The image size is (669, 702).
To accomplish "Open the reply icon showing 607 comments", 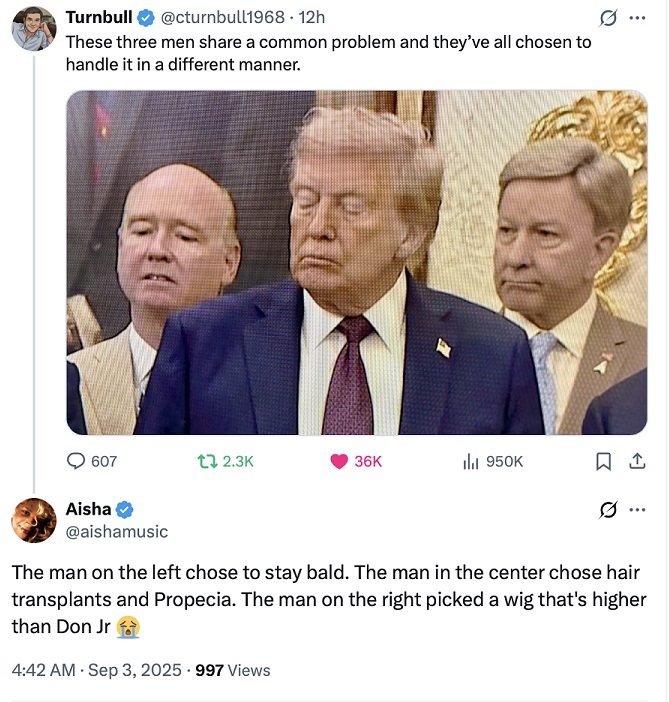I will [x=76, y=461].
